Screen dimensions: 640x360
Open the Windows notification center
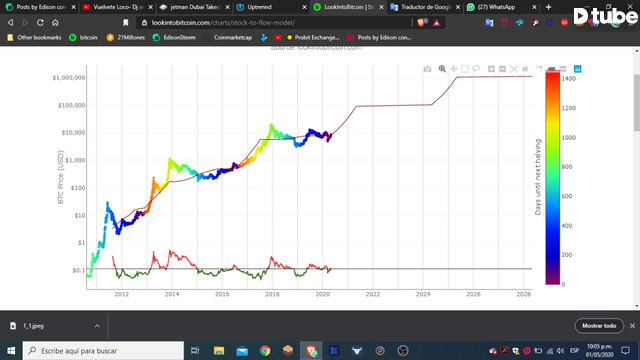(x=625, y=351)
